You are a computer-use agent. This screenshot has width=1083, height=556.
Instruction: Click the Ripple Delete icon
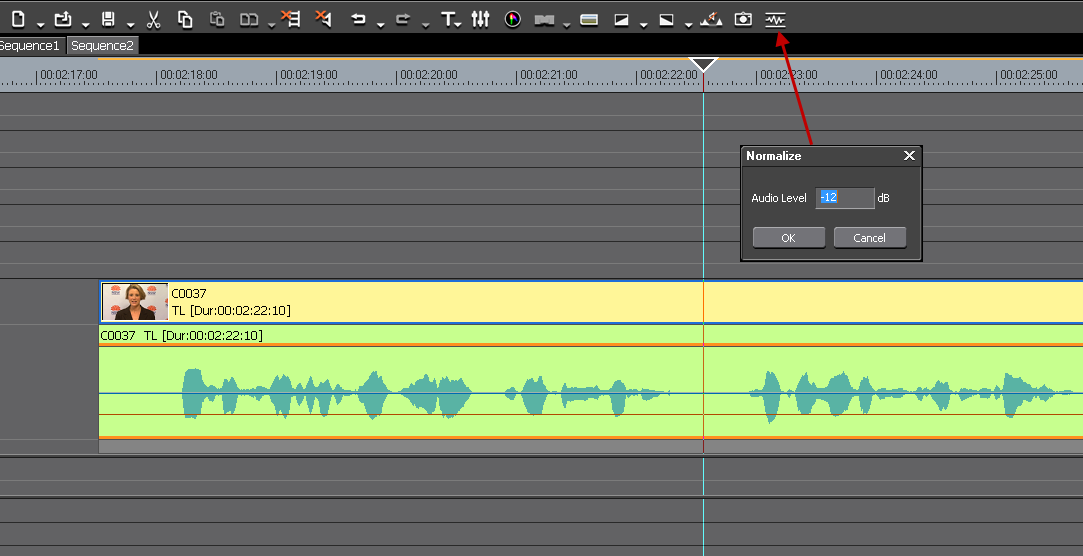pos(291,19)
